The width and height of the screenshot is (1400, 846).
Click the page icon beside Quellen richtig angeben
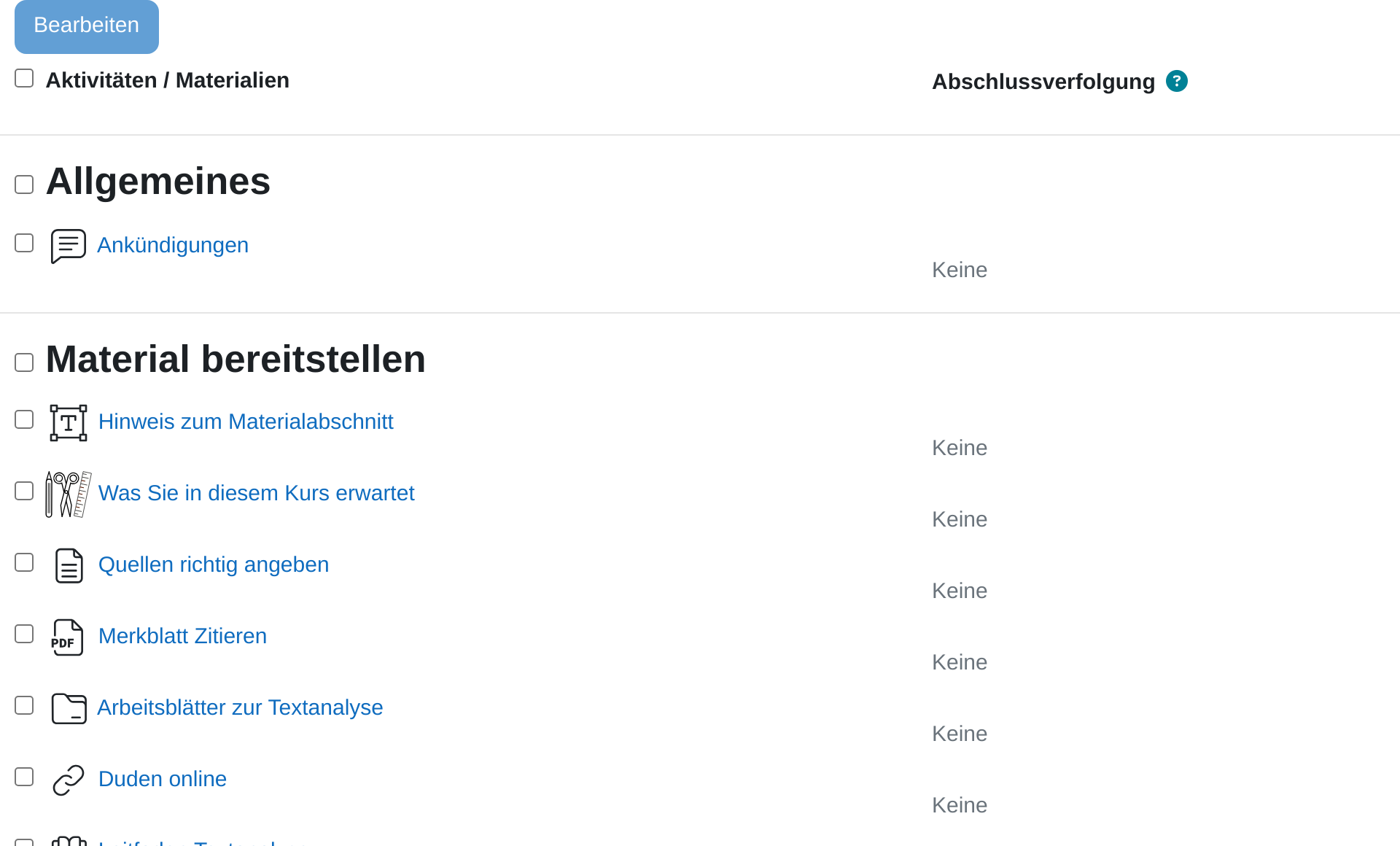69,566
